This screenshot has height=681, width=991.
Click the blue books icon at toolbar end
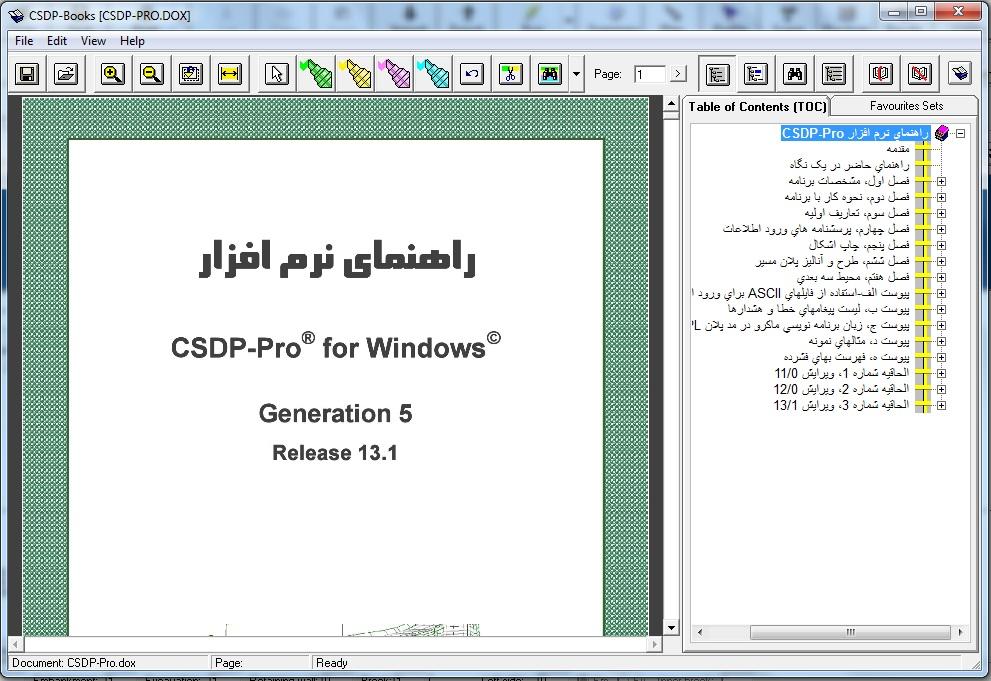tap(960, 75)
